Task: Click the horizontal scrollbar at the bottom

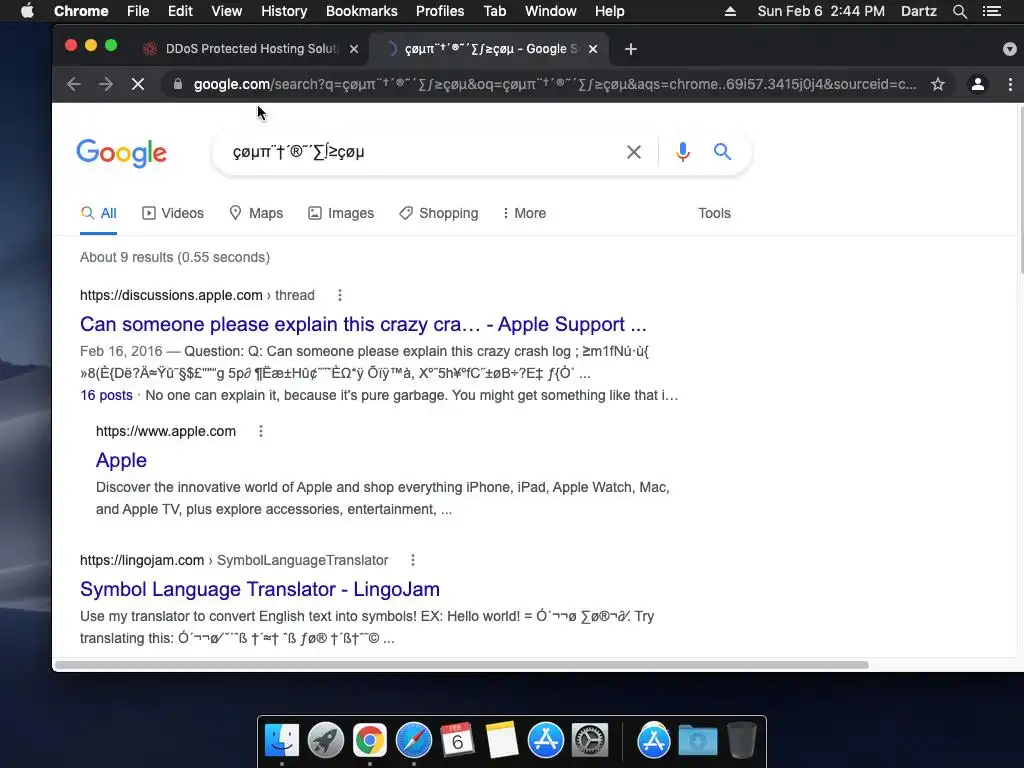Action: point(462,665)
